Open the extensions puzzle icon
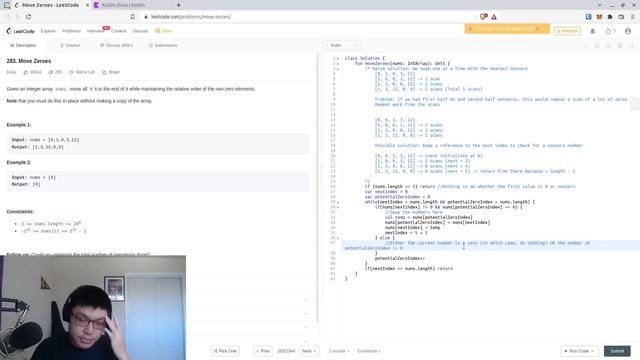640x360 pixels. pyautogui.click(x=610, y=17)
